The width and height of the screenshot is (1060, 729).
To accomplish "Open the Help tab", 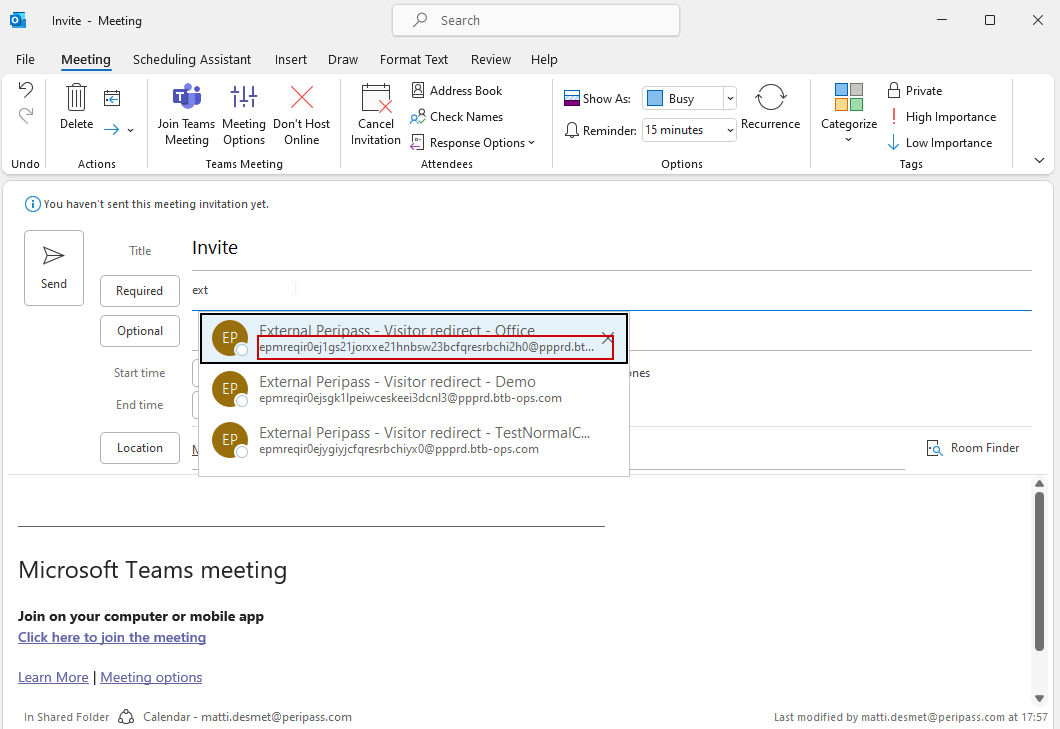I will [x=544, y=60].
